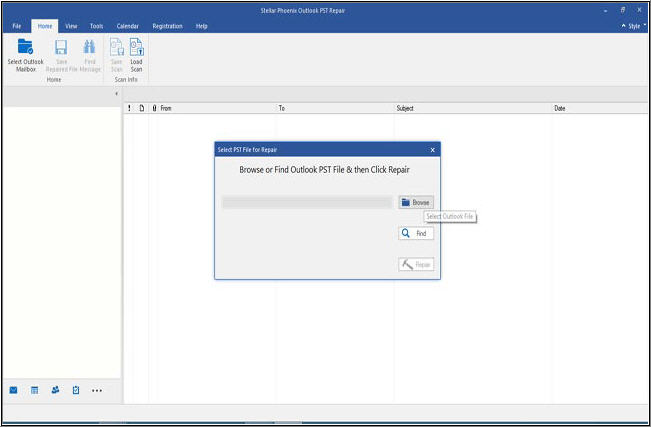
Task: Open the Tasks view clipboard icon
Action: click(x=76, y=390)
